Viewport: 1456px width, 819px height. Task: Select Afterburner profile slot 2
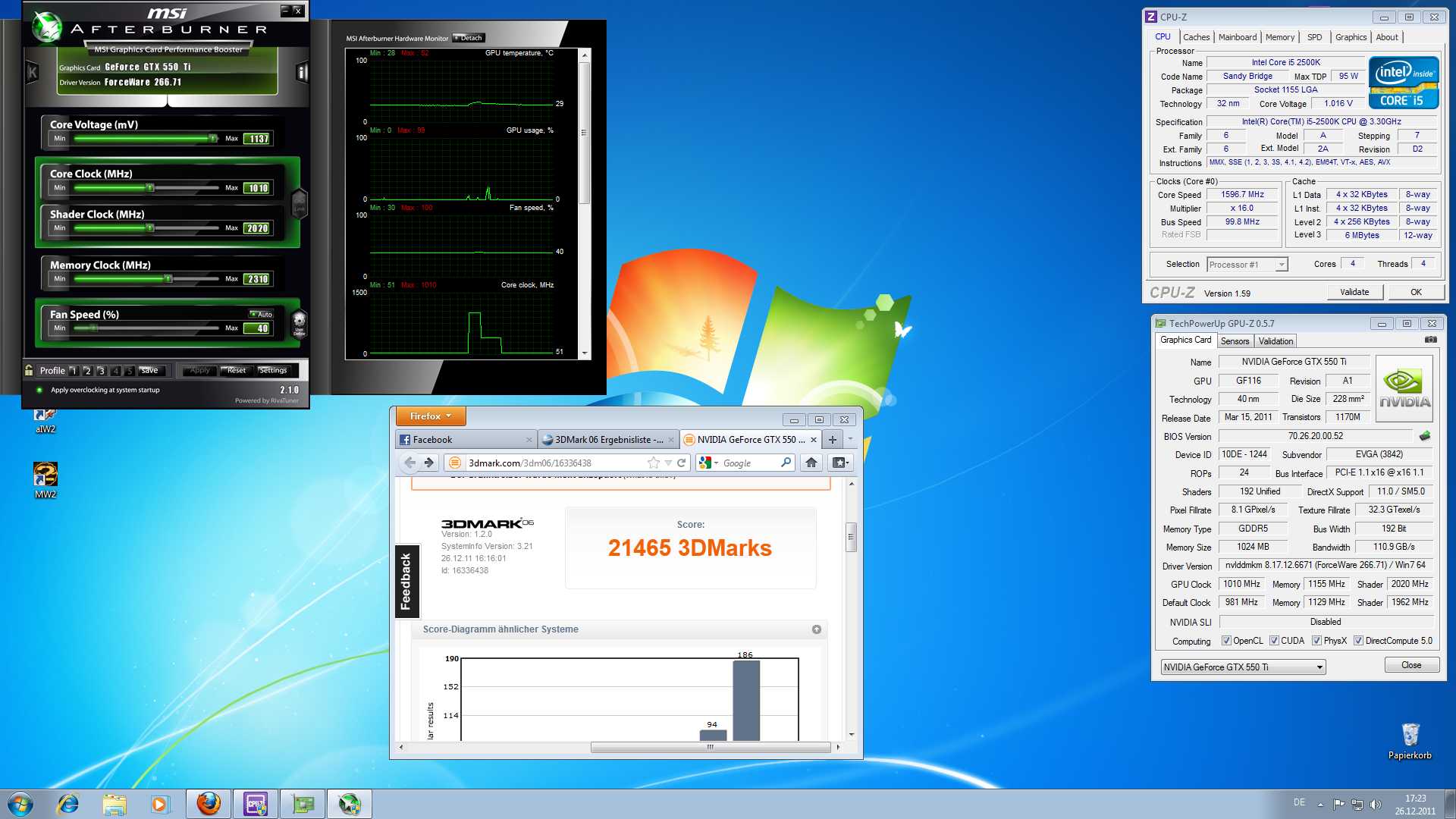point(87,371)
